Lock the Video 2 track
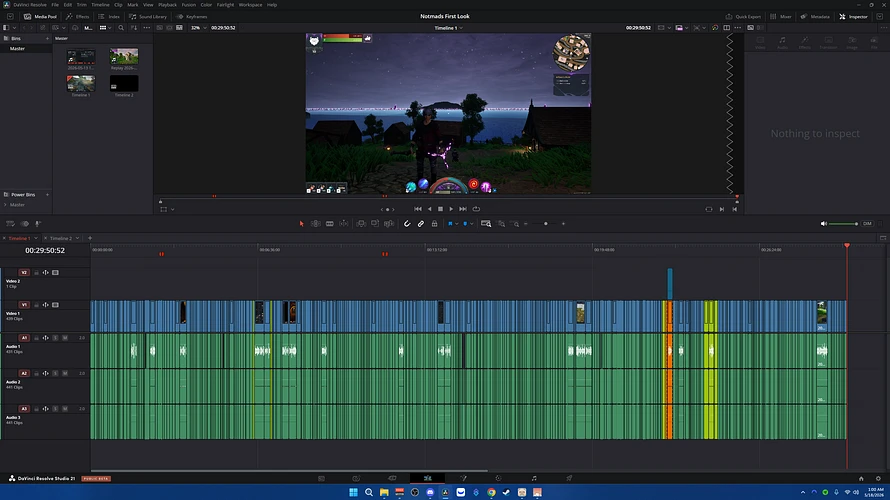Image resolution: width=890 pixels, height=500 pixels. (x=36, y=272)
